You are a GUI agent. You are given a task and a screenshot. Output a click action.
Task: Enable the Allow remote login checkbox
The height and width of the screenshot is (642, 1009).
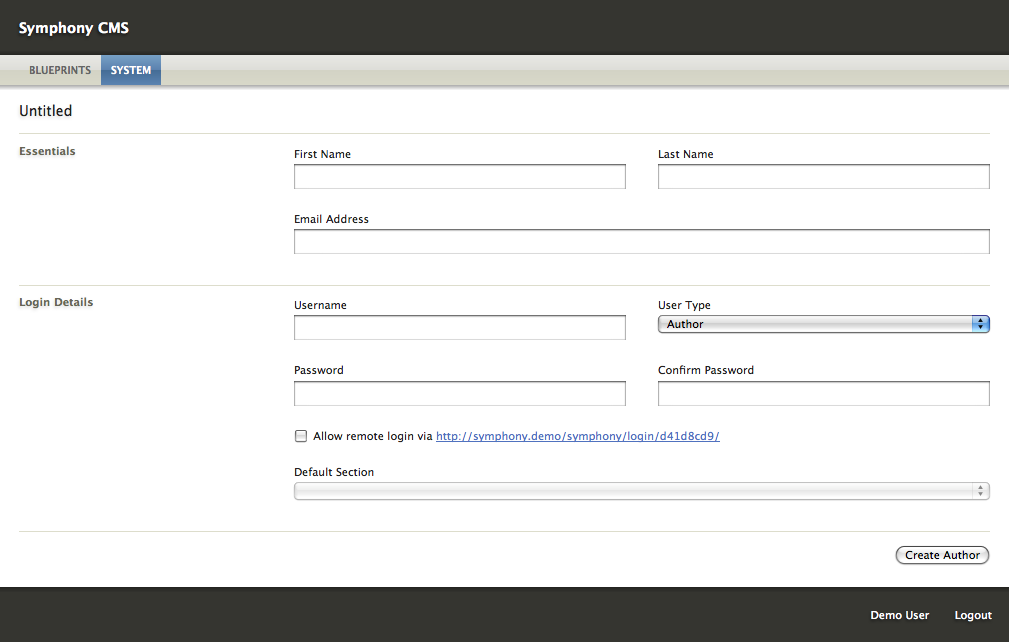click(x=301, y=436)
